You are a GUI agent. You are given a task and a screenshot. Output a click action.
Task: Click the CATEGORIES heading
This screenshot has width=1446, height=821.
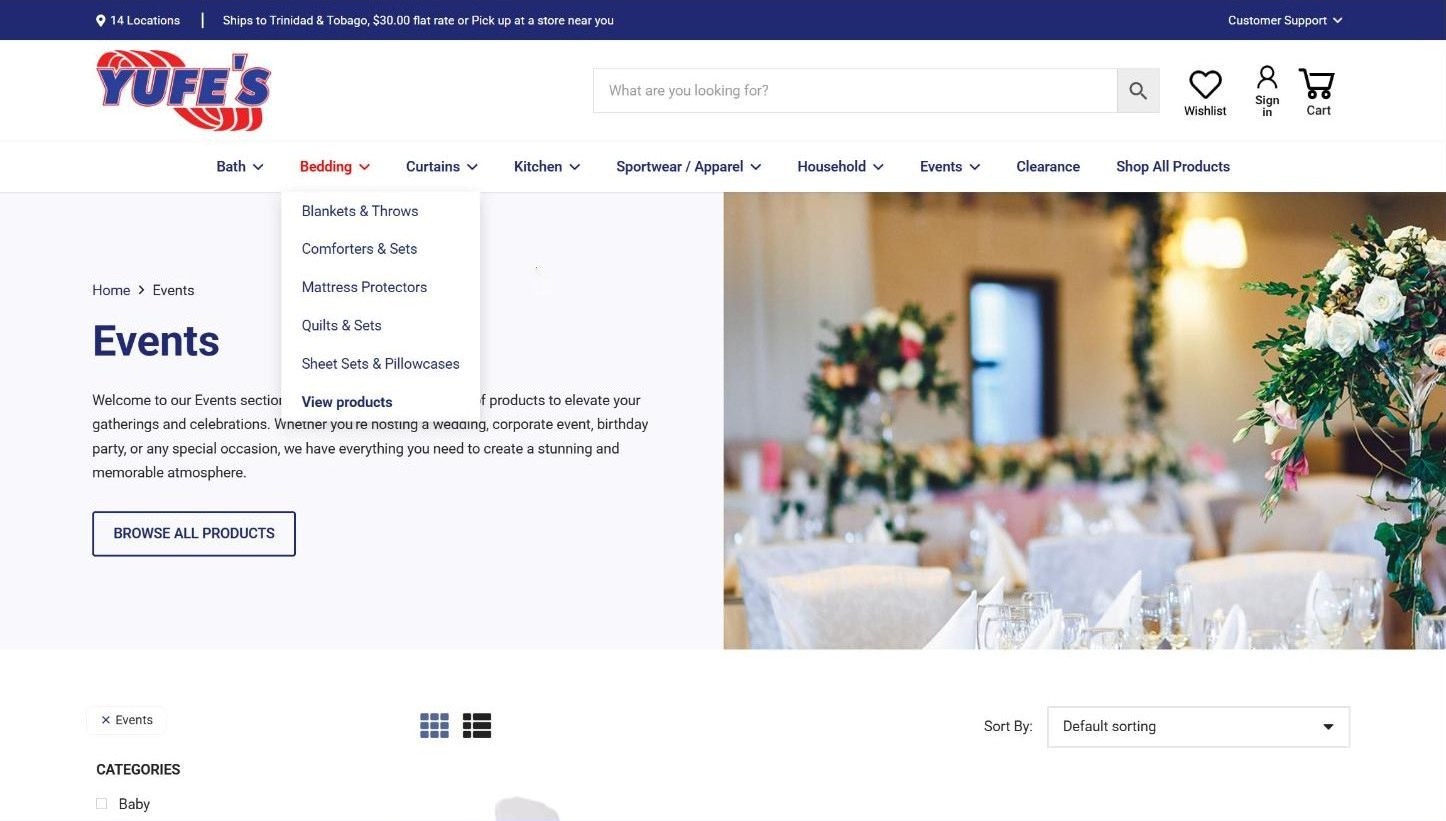(x=138, y=769)
